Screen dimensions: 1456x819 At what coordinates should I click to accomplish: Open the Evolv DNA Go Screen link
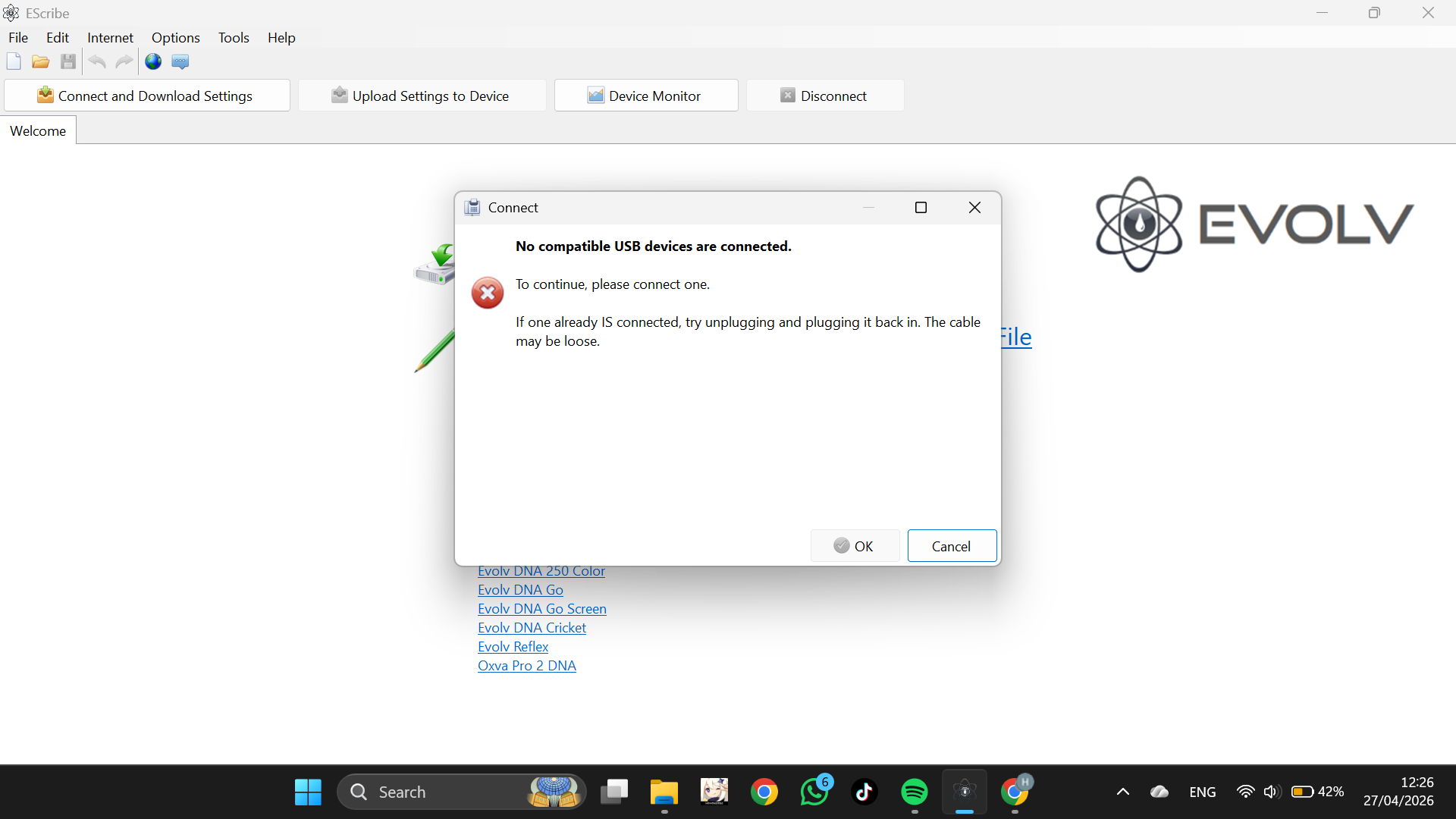click(x=541, y=609)
